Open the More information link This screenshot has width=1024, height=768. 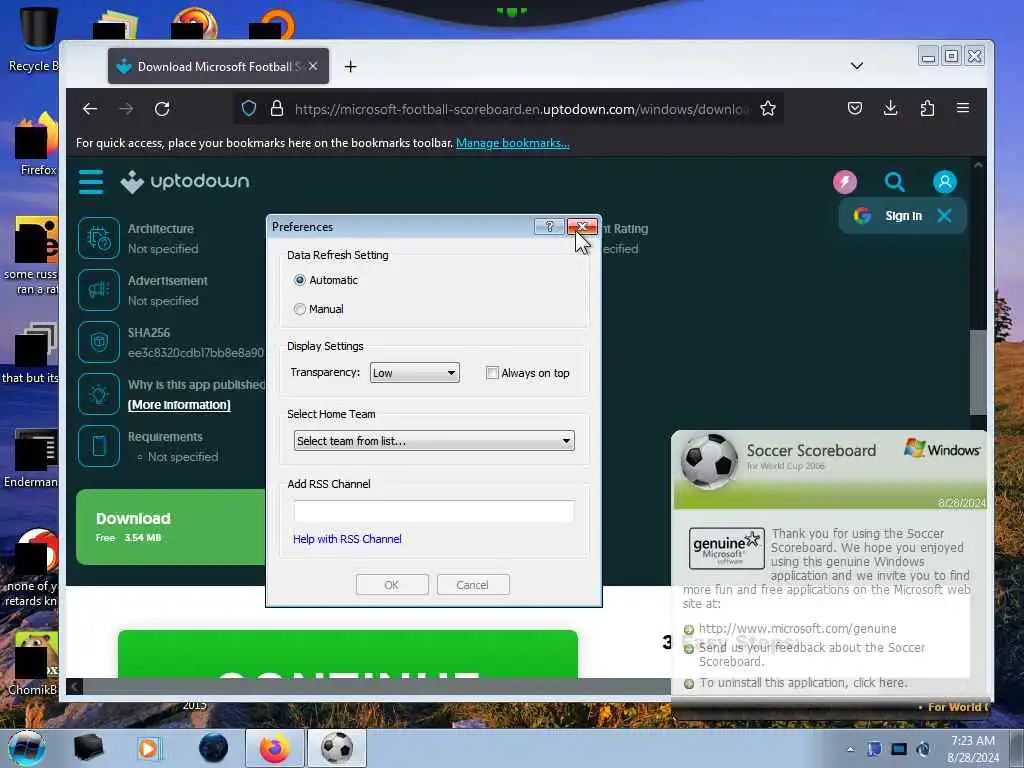pyautogui.click(x=179, y=405)
